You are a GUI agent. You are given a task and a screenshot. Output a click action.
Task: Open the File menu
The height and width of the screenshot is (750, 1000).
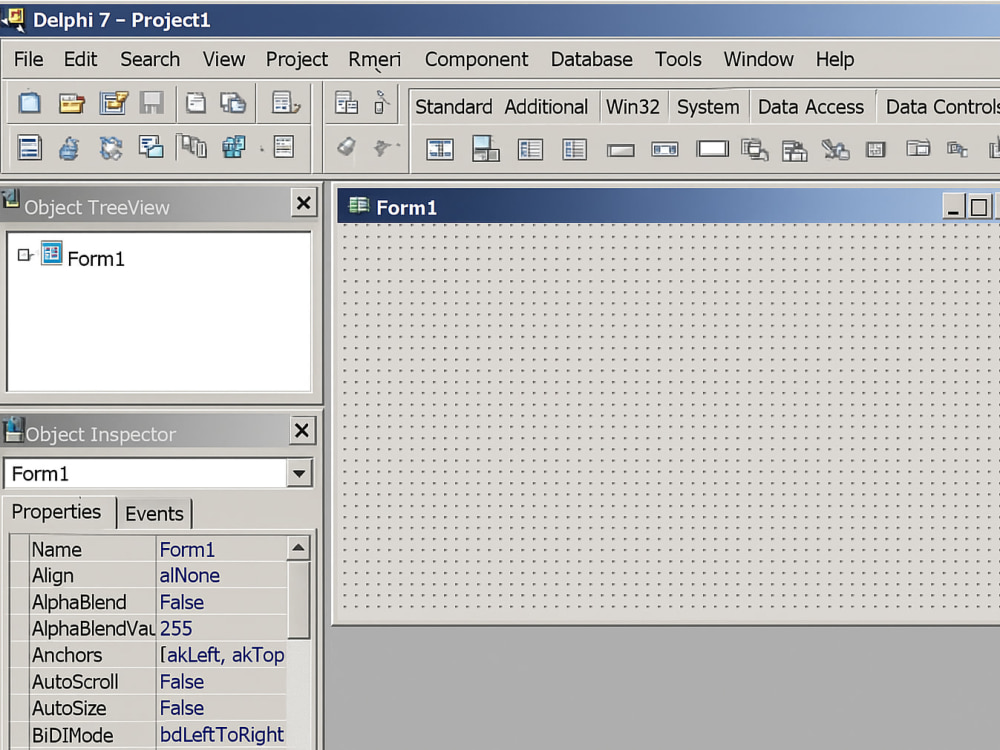29,59
